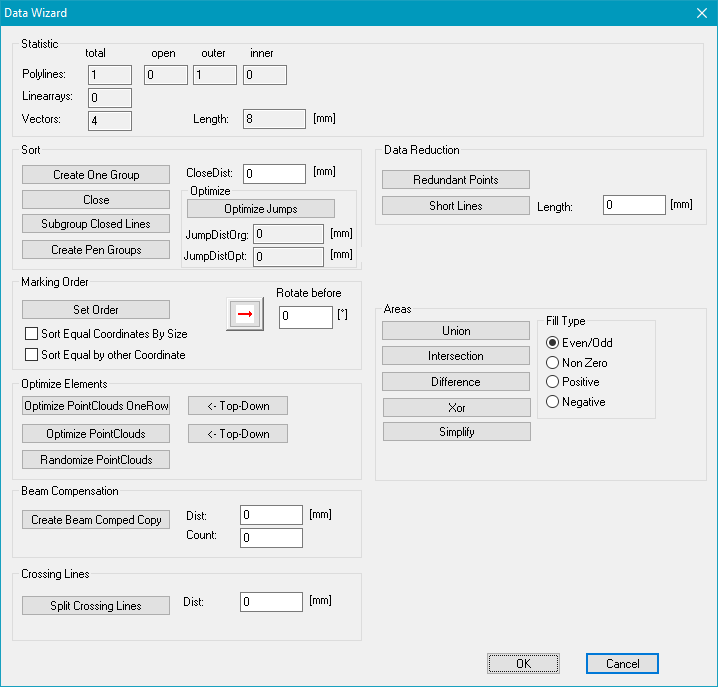Screen dimensions: 718x687
Task: Toggle Sort Equal by other Coordinate checkbox
Action: (30, 355)
